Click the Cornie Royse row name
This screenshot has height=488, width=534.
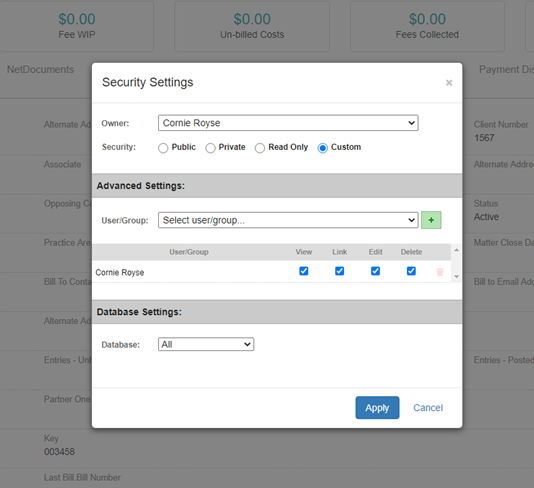tap(120, 272)
